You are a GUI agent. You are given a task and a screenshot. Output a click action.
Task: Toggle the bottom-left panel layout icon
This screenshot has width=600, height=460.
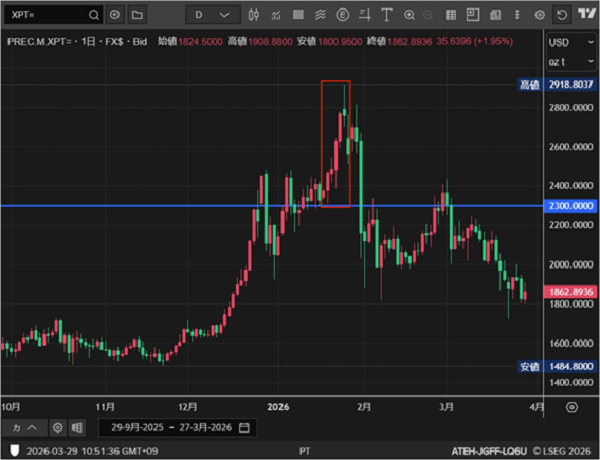pos(78,428)
